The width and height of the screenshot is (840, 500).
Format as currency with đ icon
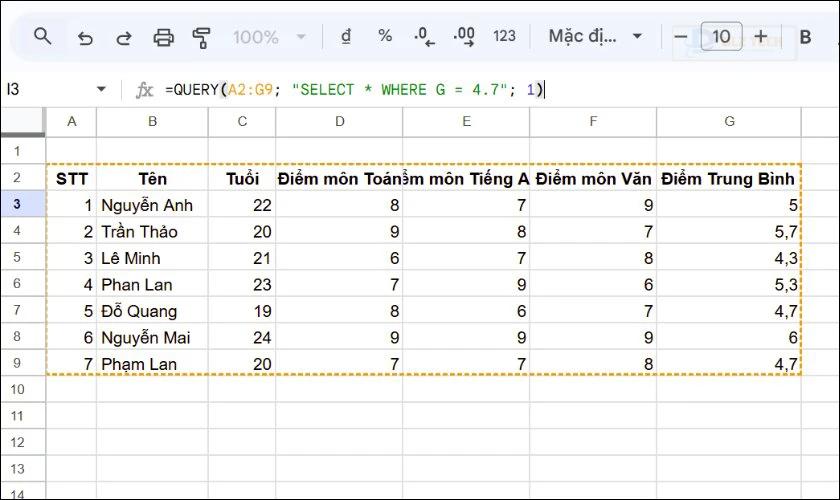[346, 36]
